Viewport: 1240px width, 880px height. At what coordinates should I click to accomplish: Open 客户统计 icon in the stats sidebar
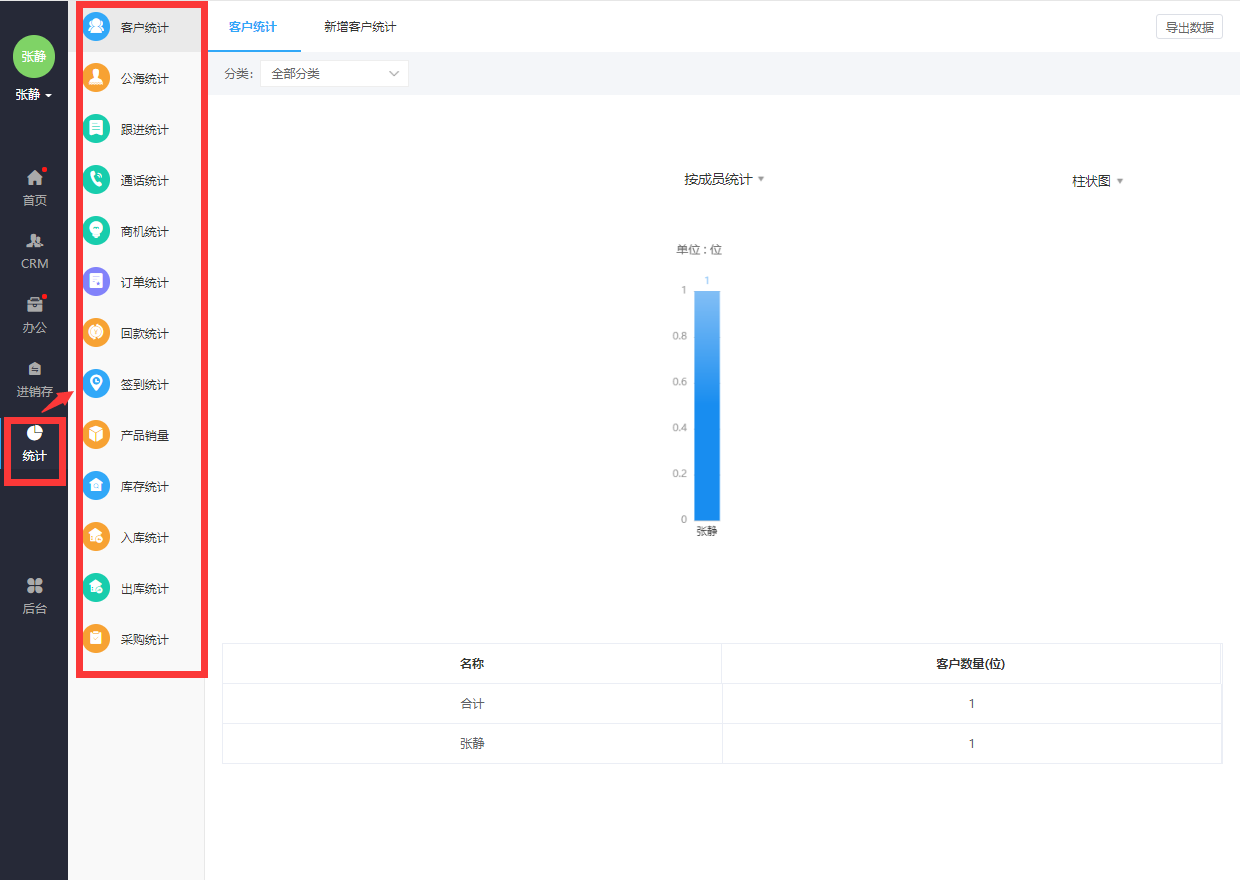coord(97,27)
